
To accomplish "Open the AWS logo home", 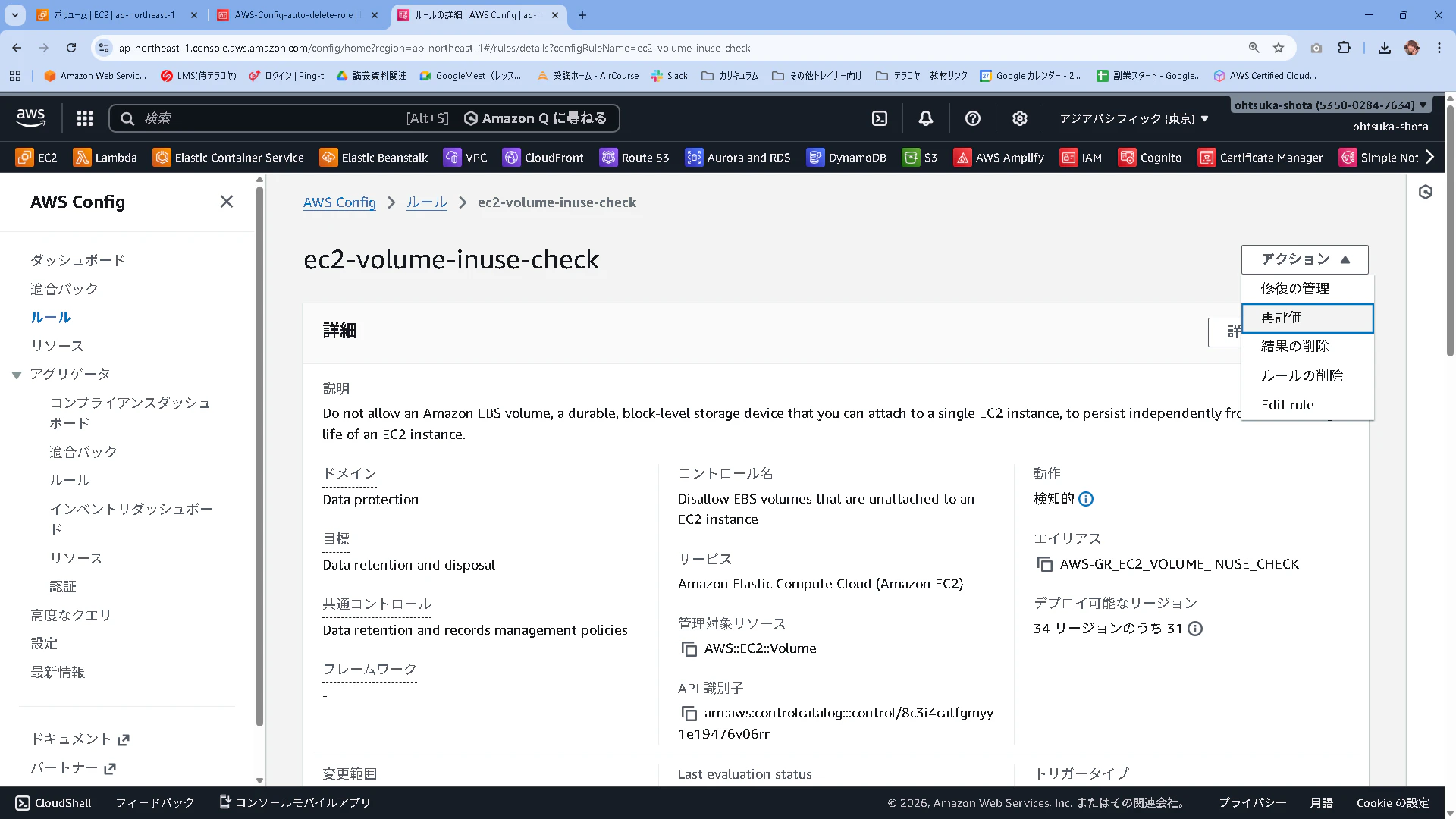I will (31, 118).
